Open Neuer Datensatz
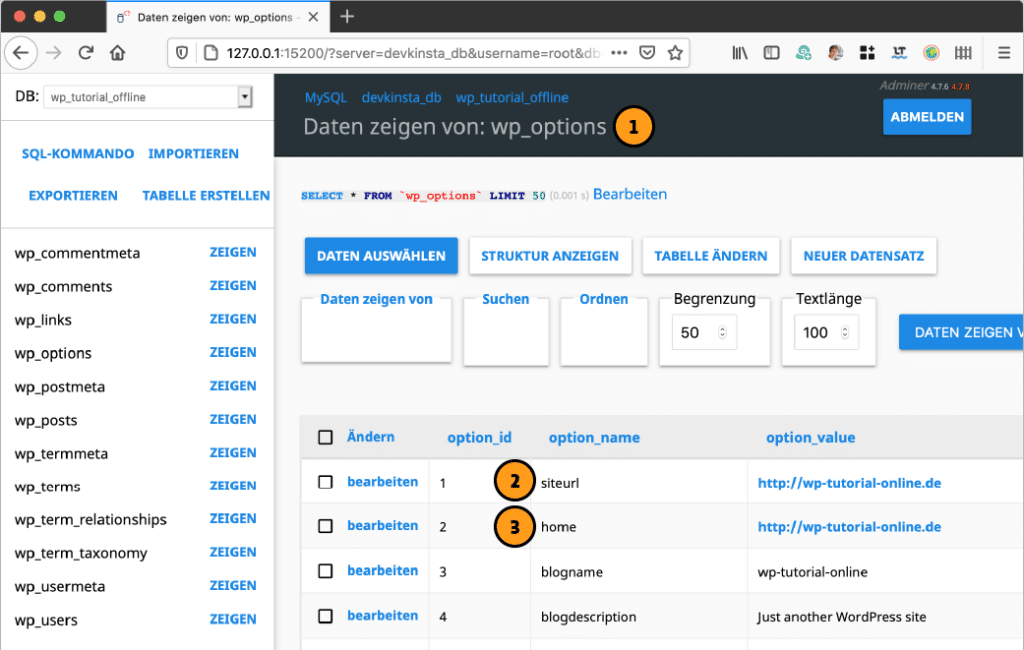1024x650 pixels. (x=863, y=256)
